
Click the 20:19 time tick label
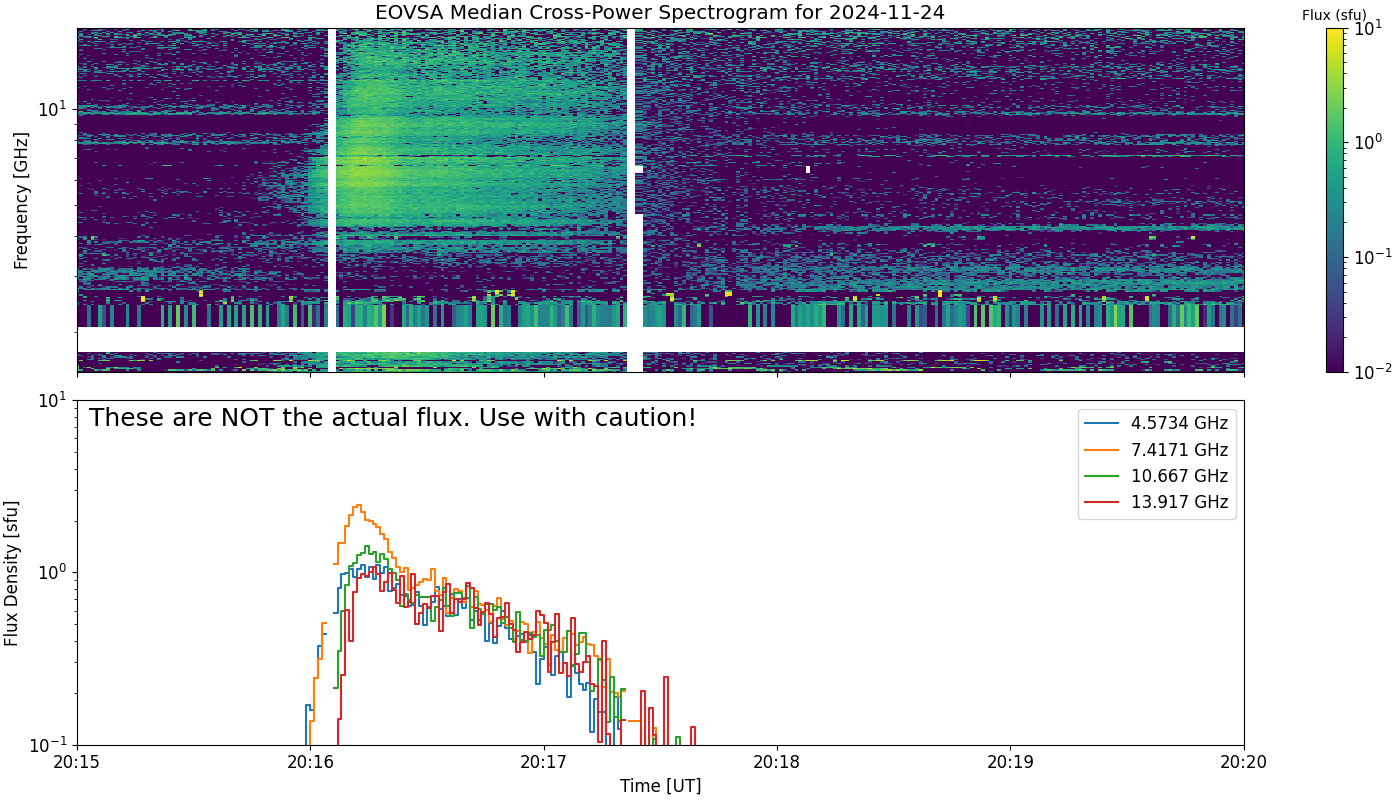[1010, 763]
